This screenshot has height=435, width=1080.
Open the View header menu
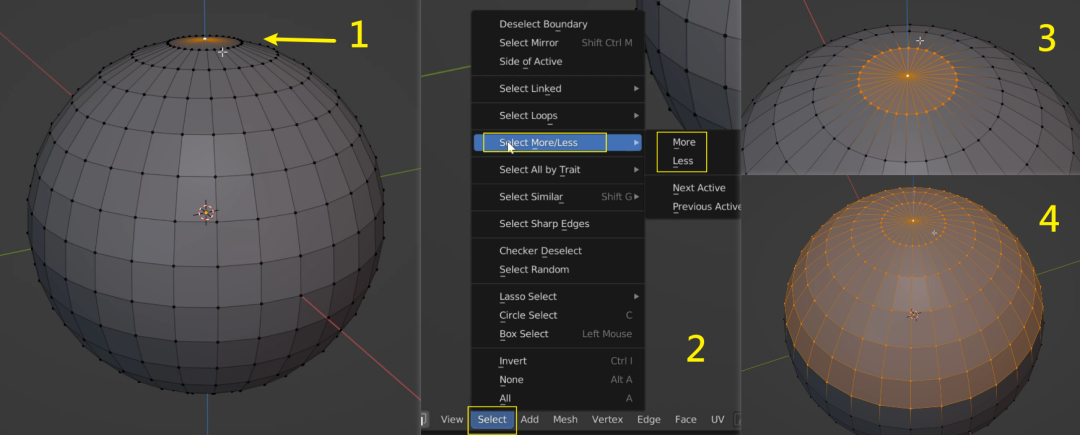point(452,419)
